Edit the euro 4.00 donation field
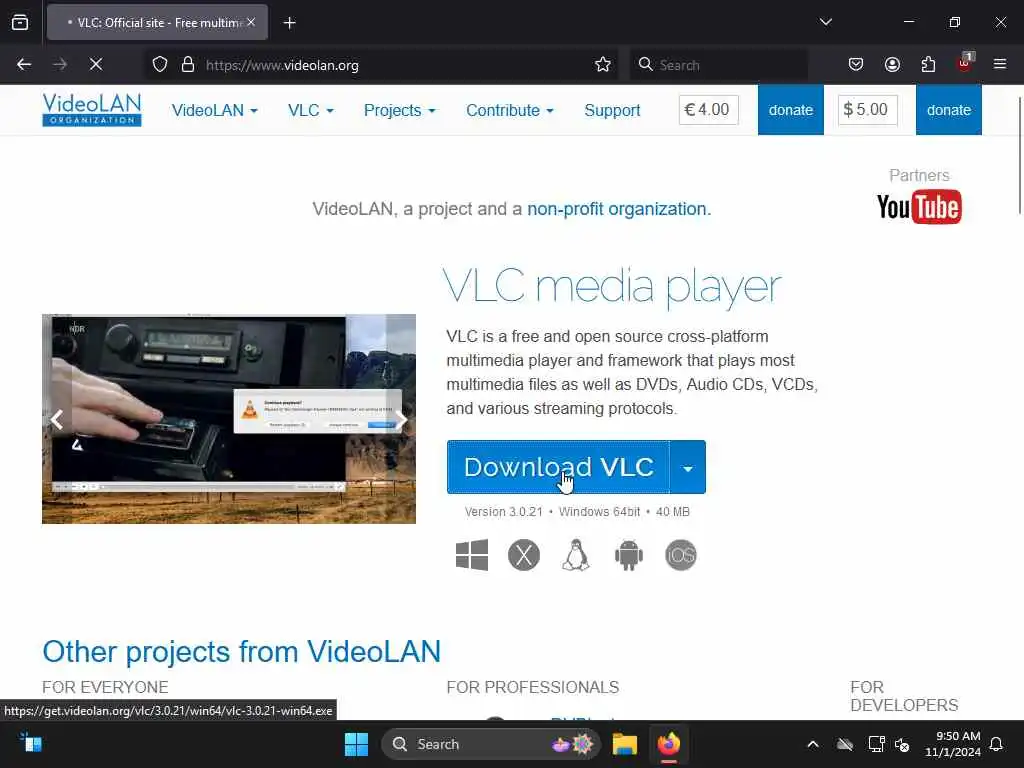The width and height of the screenshot is (1024, 768). tap(709, 110)
